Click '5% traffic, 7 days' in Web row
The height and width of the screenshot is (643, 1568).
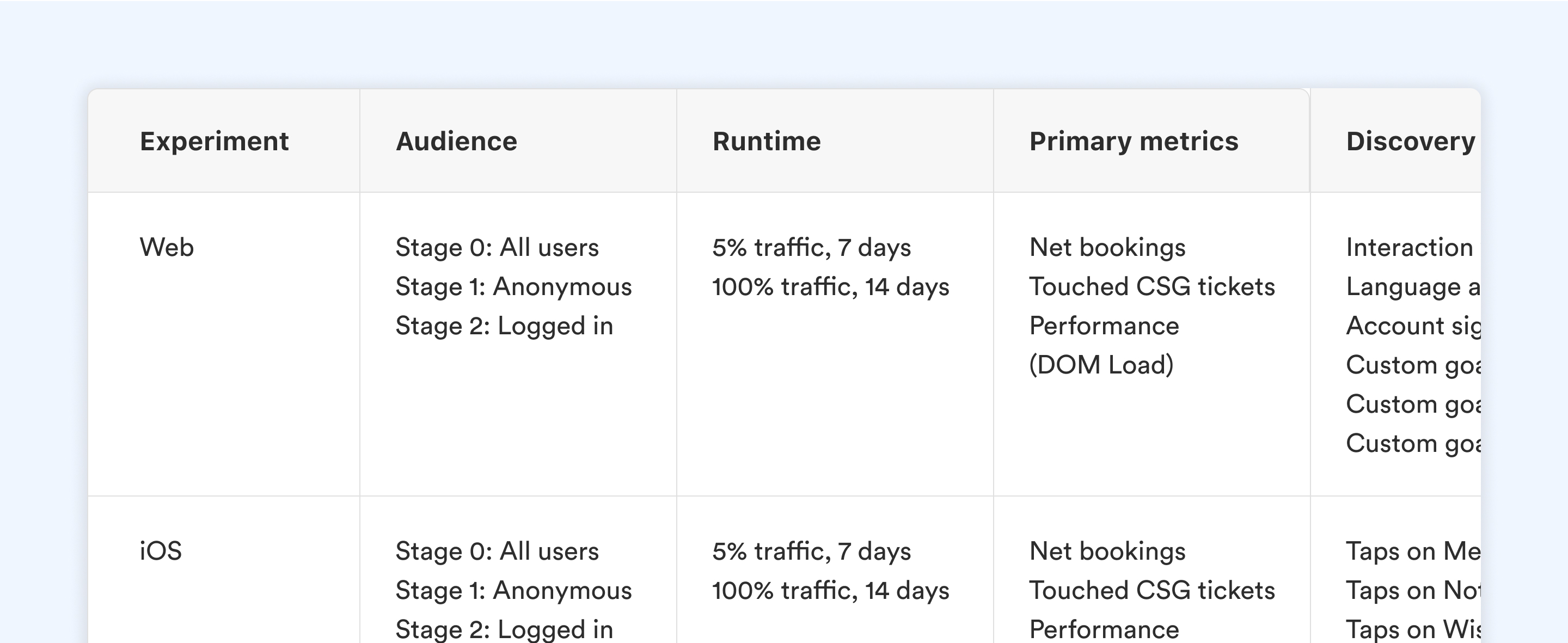[811, 247]
